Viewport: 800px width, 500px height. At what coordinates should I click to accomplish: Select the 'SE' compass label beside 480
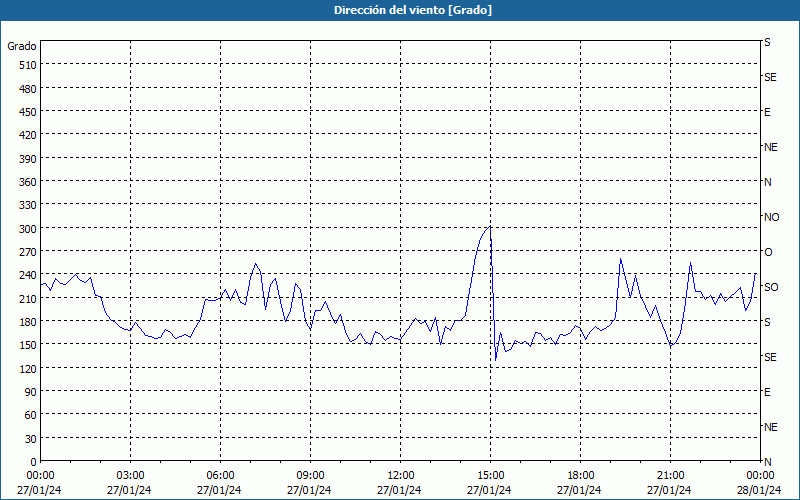point(770,77)
